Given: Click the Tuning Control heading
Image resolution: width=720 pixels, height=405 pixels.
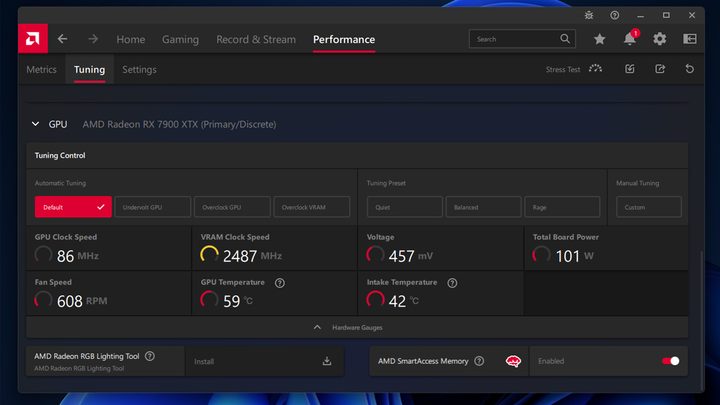Looking at the screenshot, I should 60,155.
